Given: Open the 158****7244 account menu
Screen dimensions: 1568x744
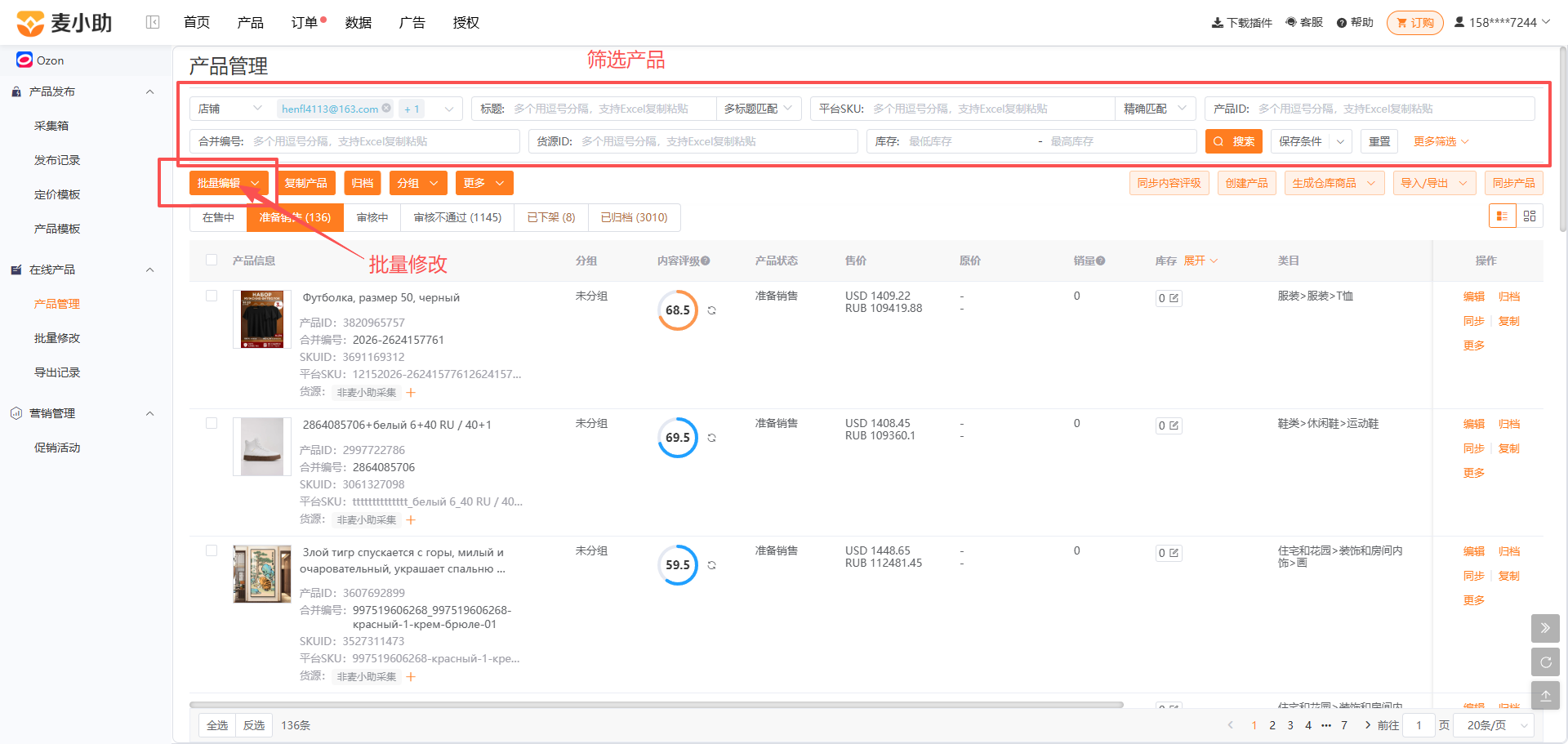Looking at the screenshot, I should click(x=1502, y=23).
